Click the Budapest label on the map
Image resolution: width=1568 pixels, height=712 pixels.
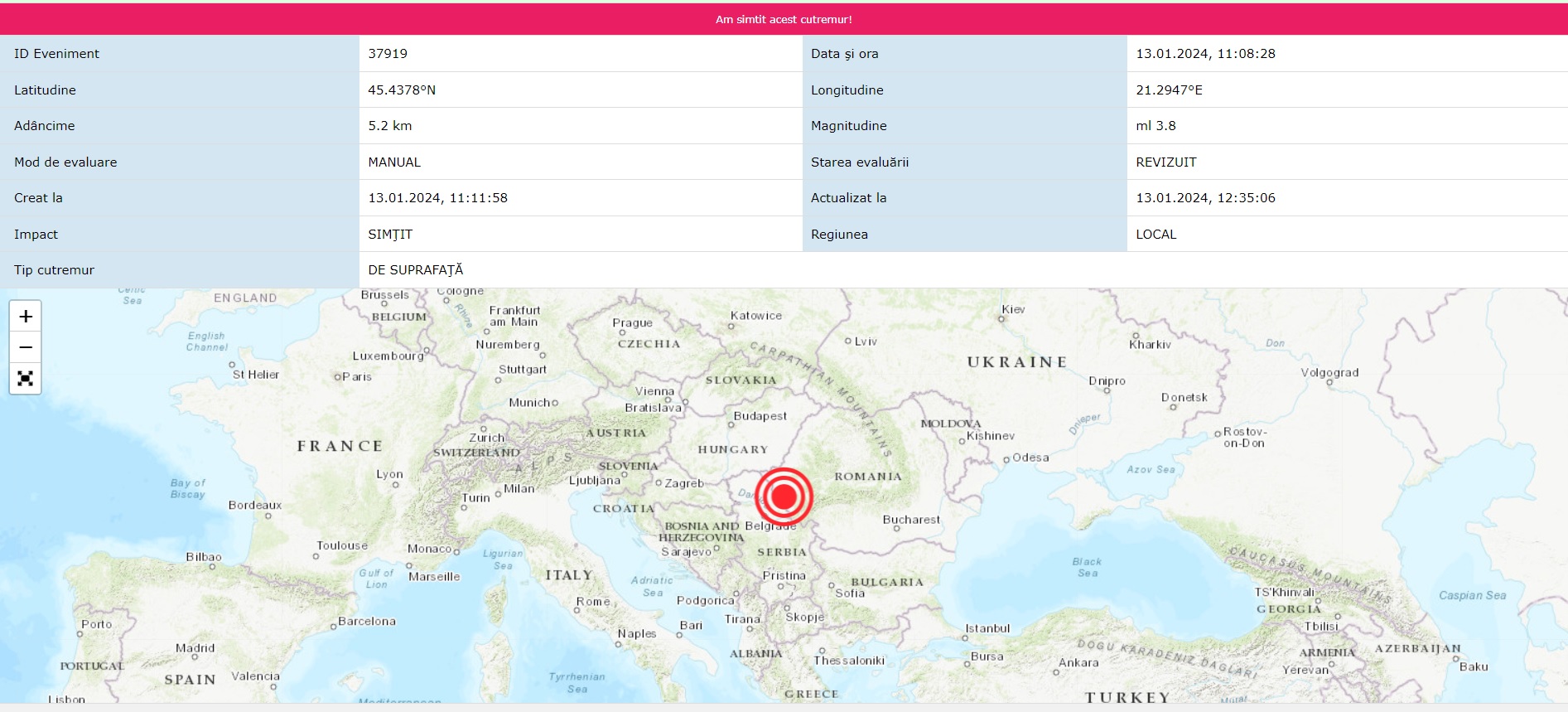click(x=760, y=416)
